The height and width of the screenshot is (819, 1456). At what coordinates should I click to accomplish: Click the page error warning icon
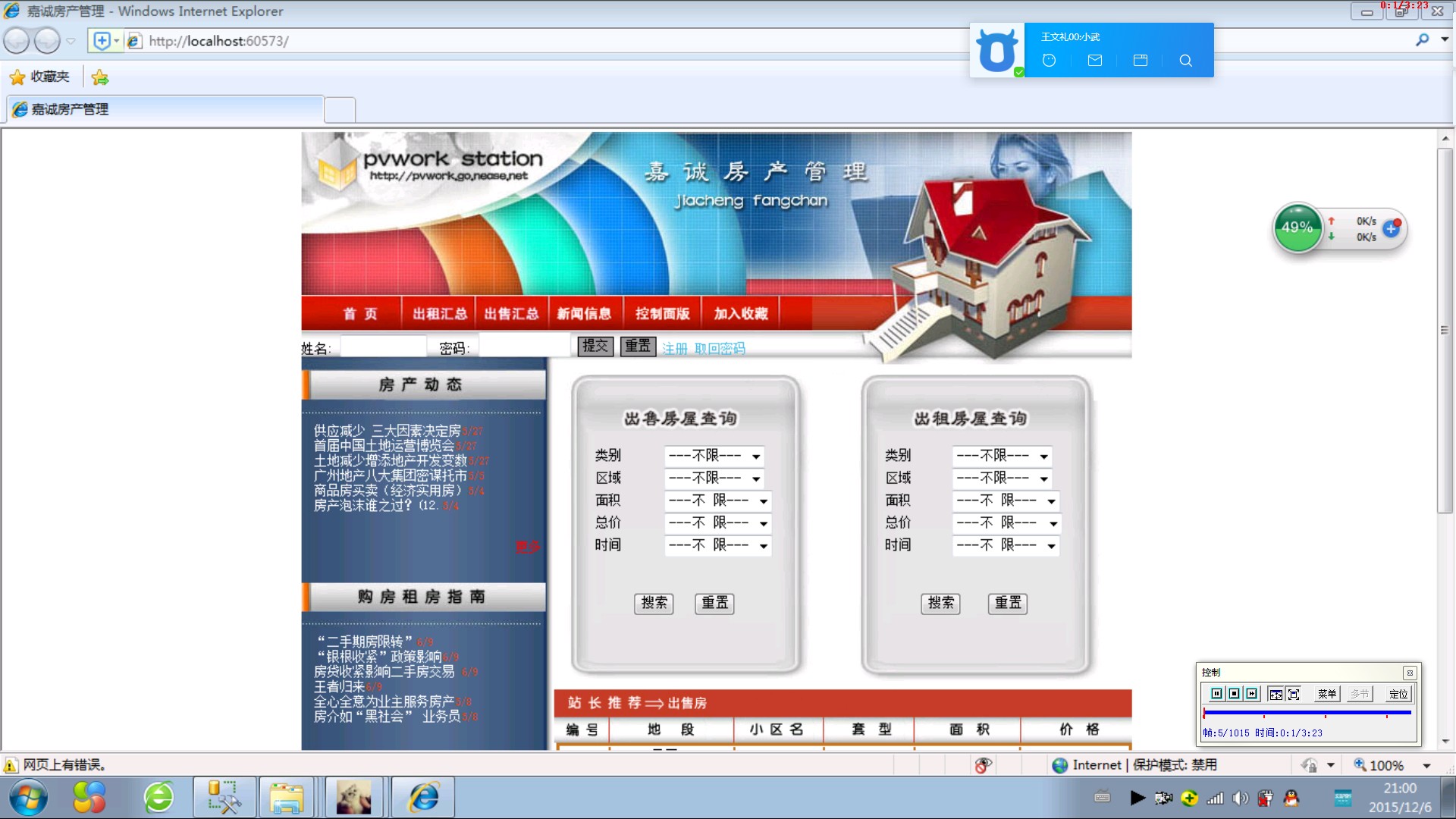[x=11, y=765]
